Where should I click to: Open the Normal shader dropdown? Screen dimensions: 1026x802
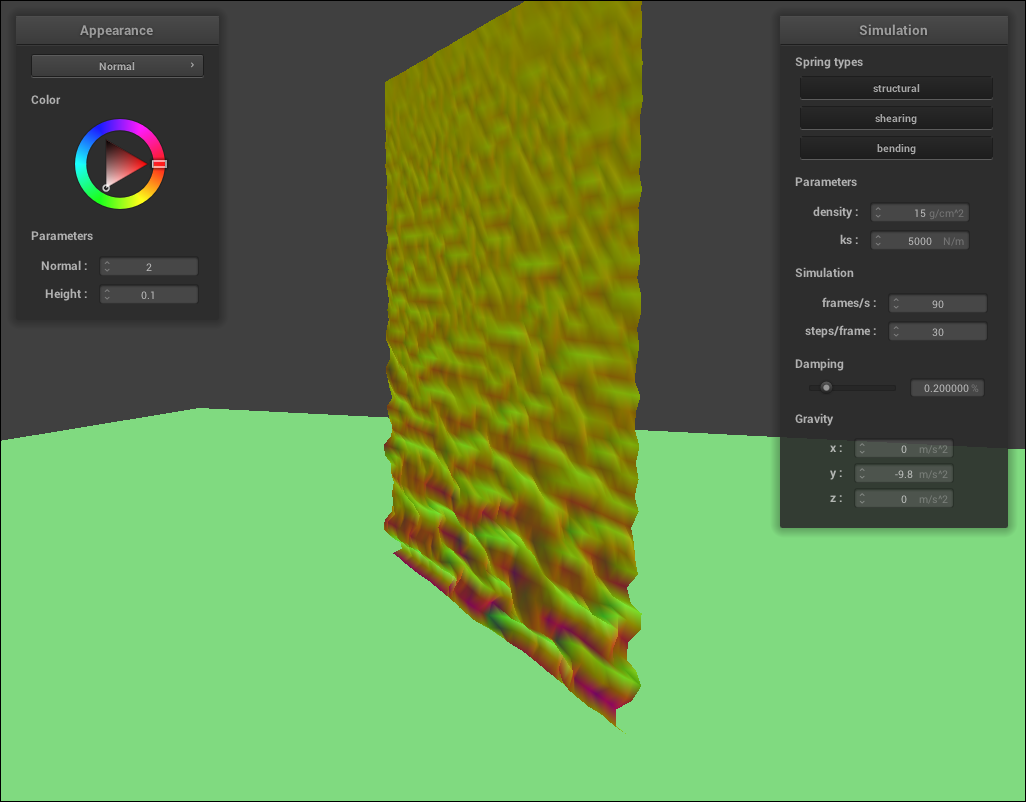click(x=117, y=66)
